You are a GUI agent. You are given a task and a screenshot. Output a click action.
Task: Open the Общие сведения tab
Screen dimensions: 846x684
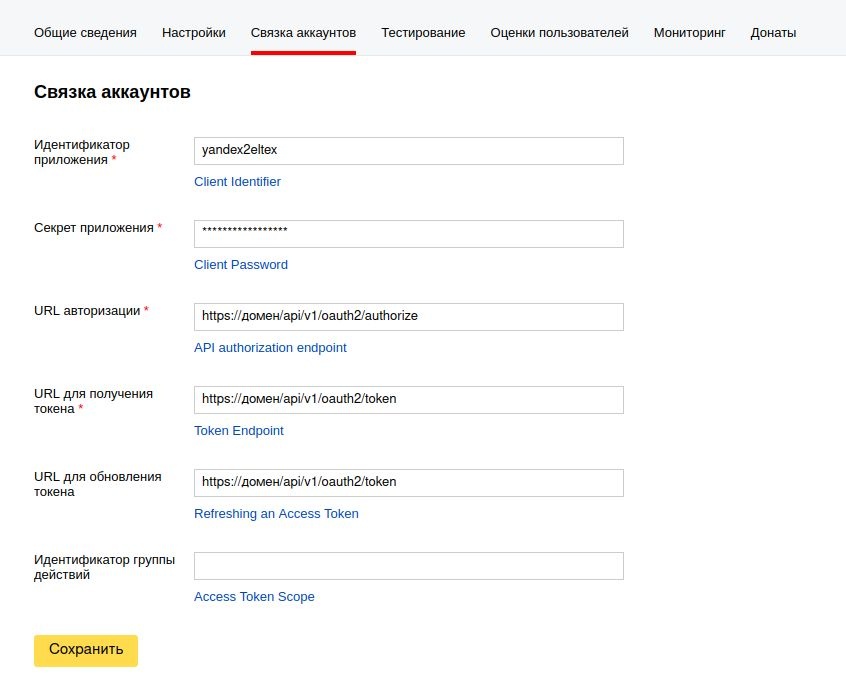click(x=85, y=33)
